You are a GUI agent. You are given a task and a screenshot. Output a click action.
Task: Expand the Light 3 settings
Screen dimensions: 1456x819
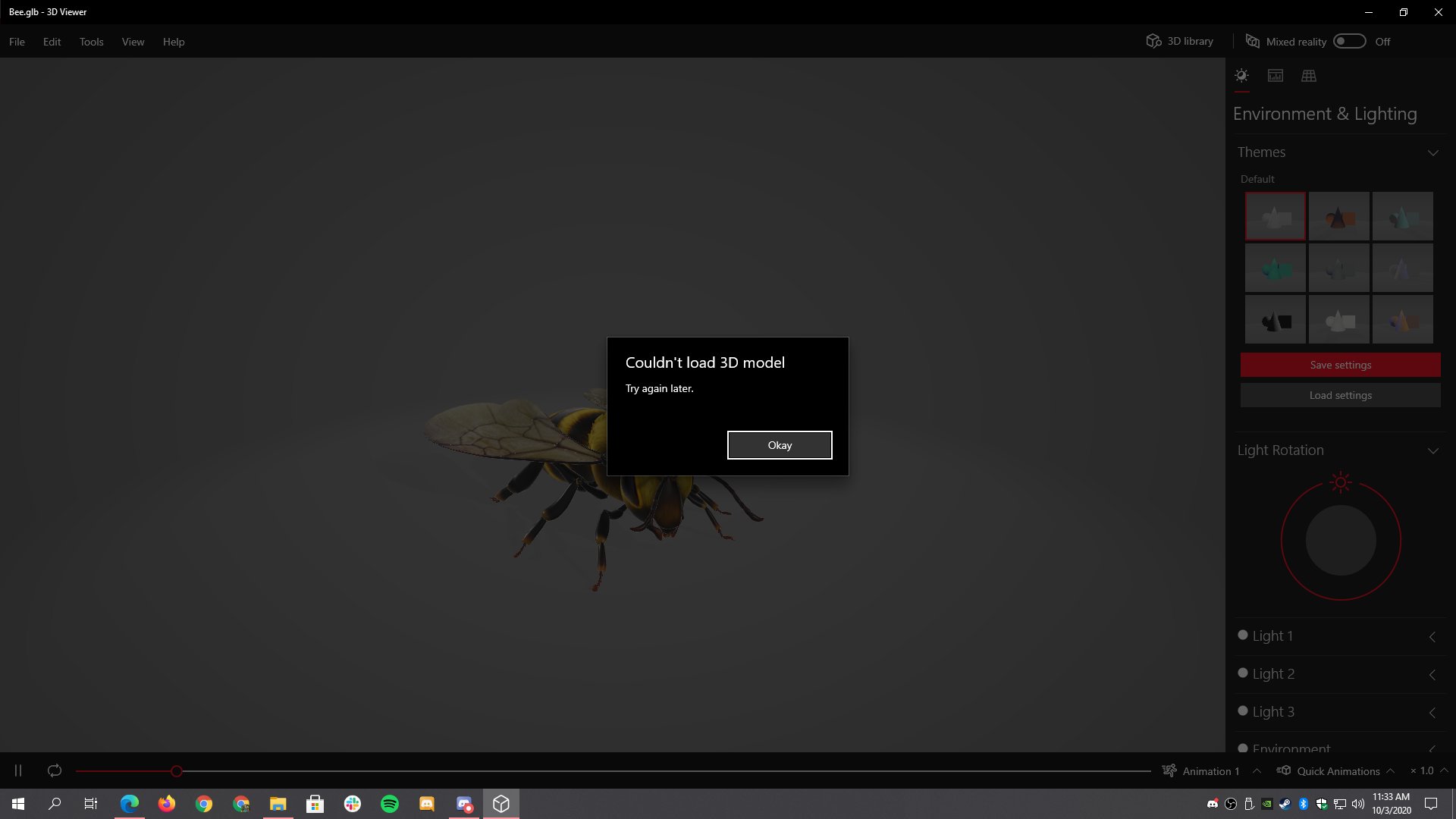click(1432, 712)
